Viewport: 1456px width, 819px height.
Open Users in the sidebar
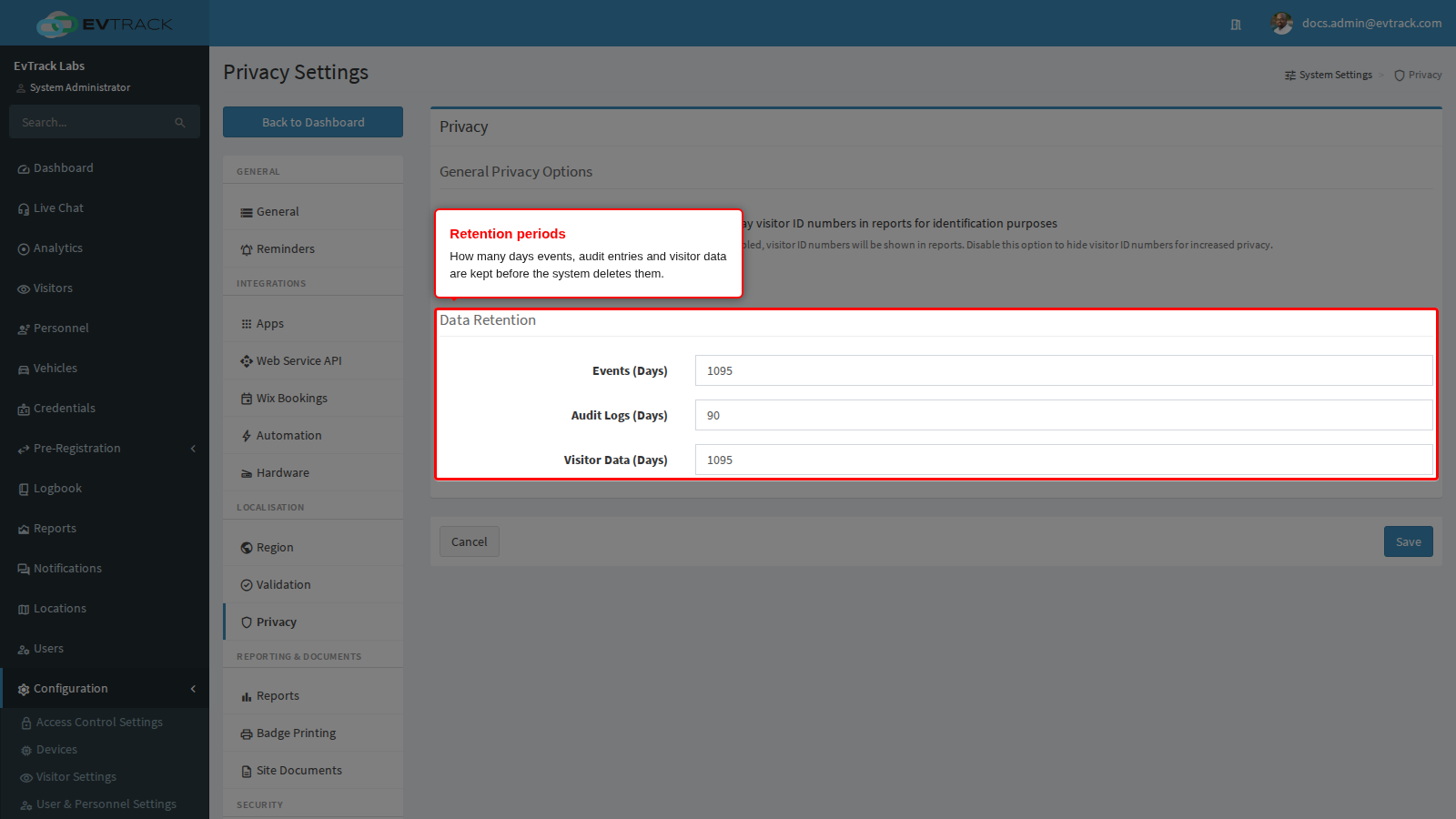[x=105, y=649]
